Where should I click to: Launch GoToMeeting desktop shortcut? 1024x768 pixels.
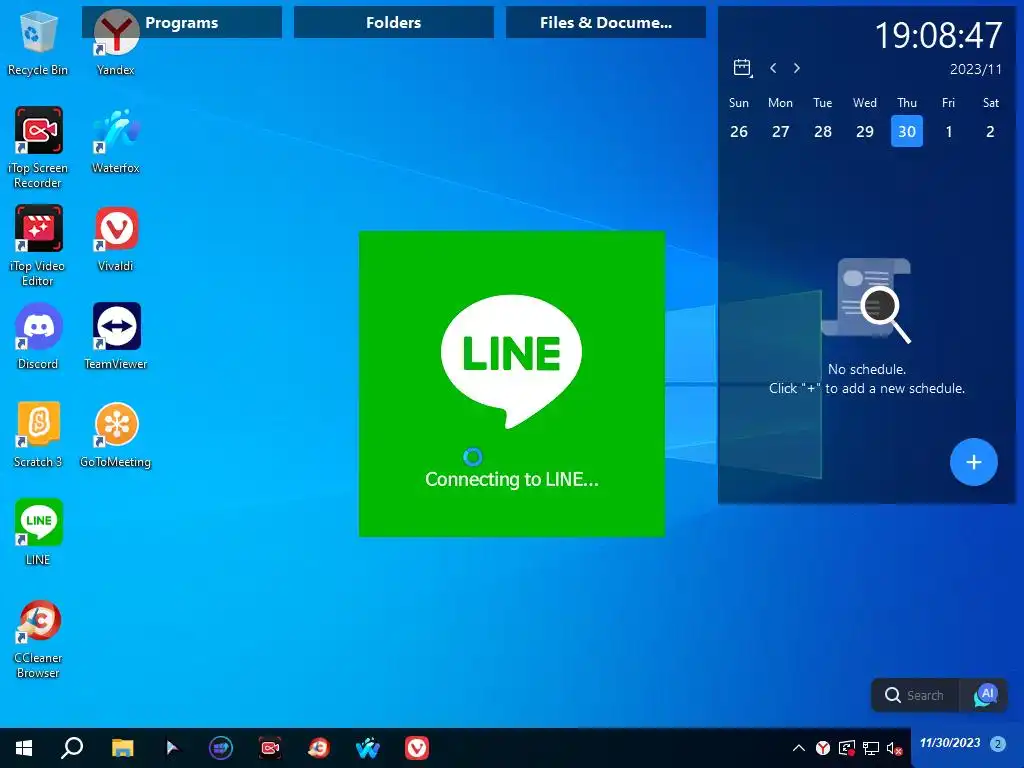116,434
